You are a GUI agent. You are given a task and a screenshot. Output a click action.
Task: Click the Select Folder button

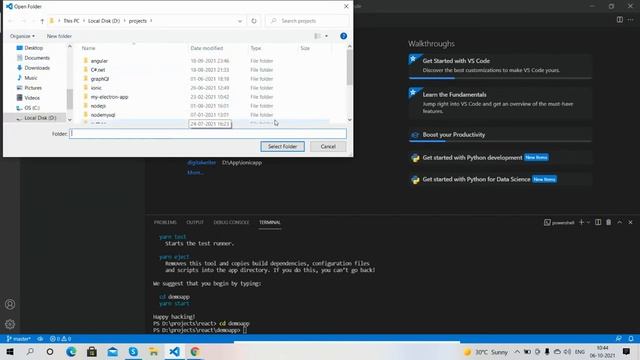point(282,147)
